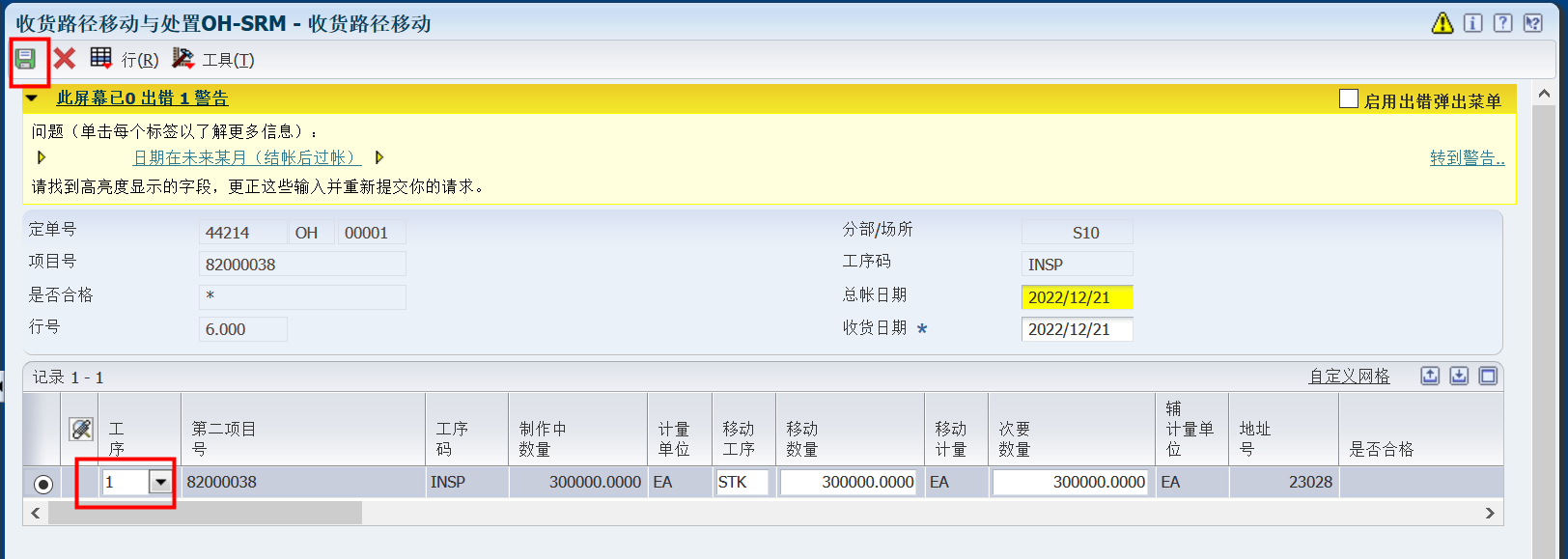This screenshot has width=1568, height=559.
Task: Click the 移动数量 column header
Action: (850, 429)
